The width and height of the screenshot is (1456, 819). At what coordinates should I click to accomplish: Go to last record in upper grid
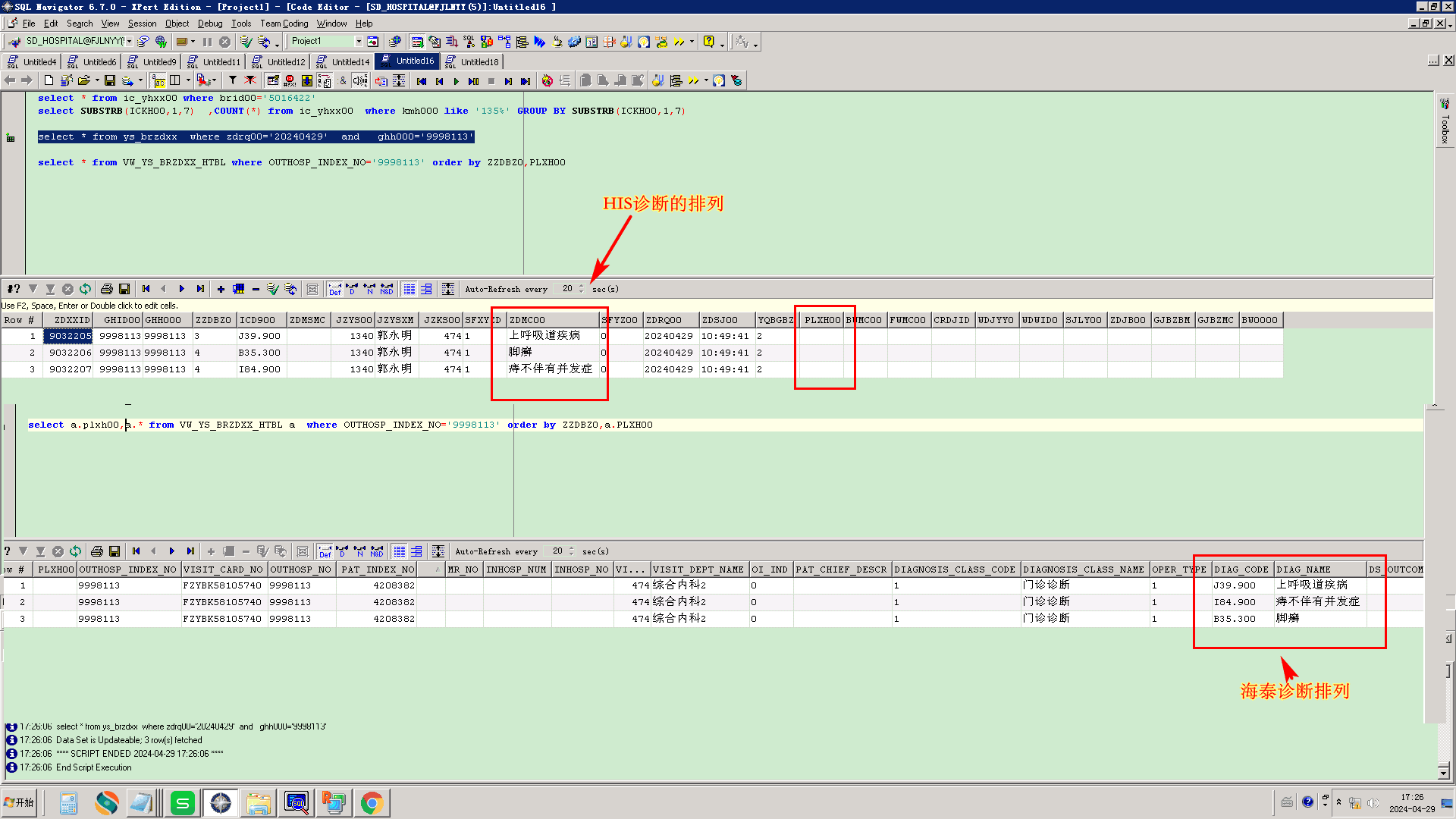tap(200, 289)
